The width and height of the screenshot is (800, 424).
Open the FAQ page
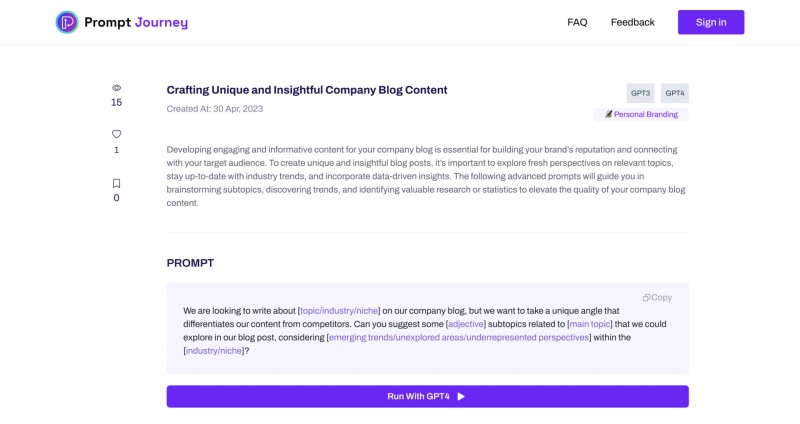coord(577,22)
